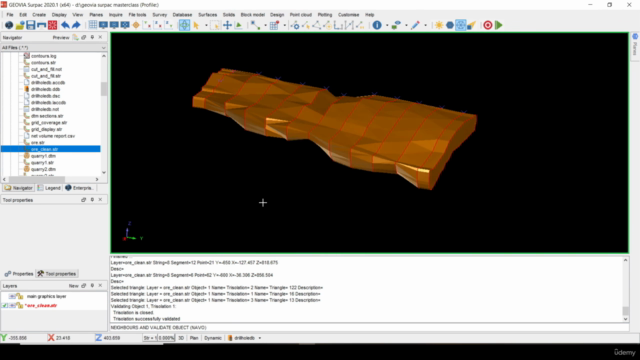This screenshot has height=360, width=640.
Task: Click the dashed-box selection tool icon
Action: (x=216, y=25)
